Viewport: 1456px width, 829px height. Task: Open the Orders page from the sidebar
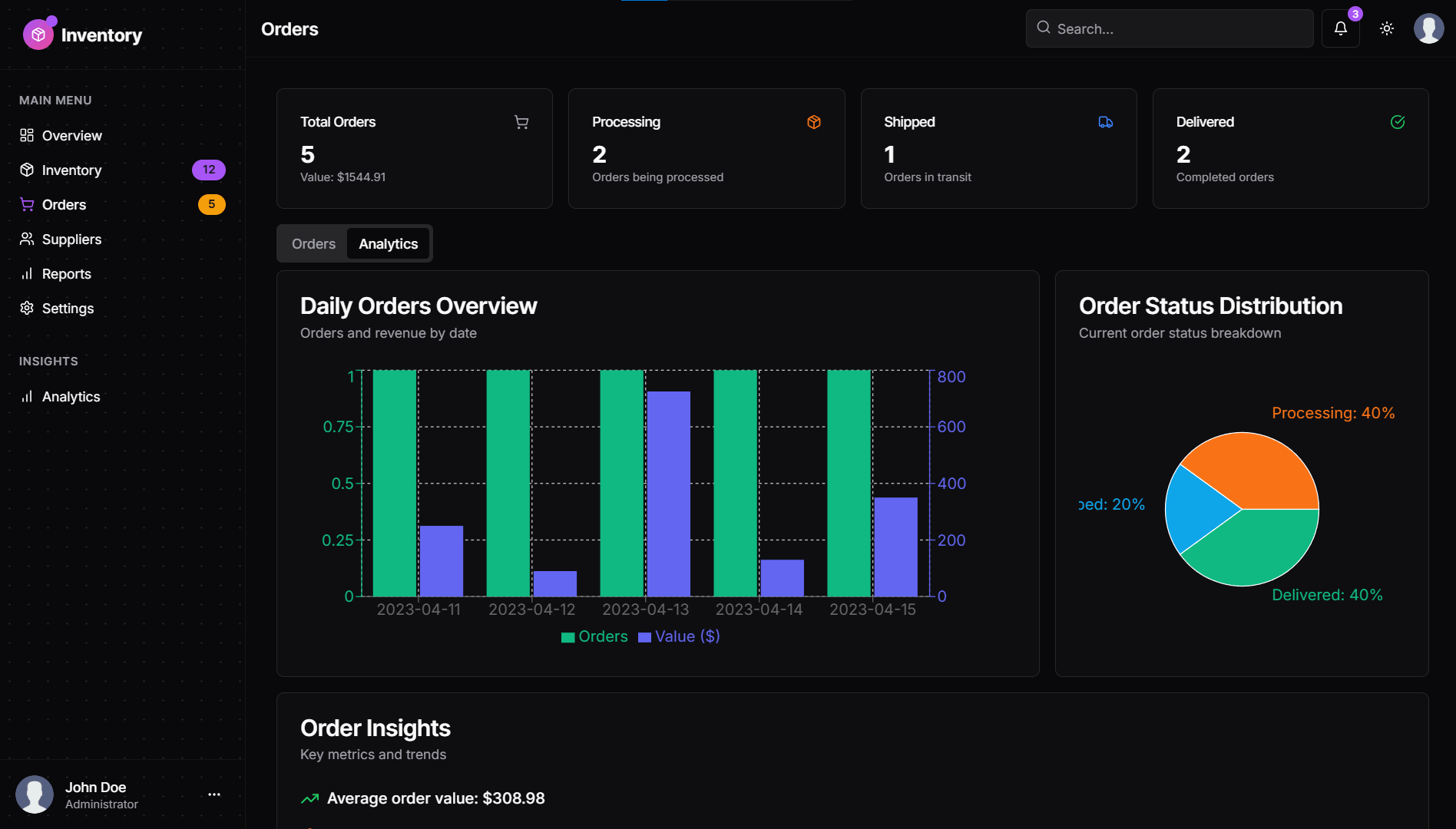tap(64, 204)
